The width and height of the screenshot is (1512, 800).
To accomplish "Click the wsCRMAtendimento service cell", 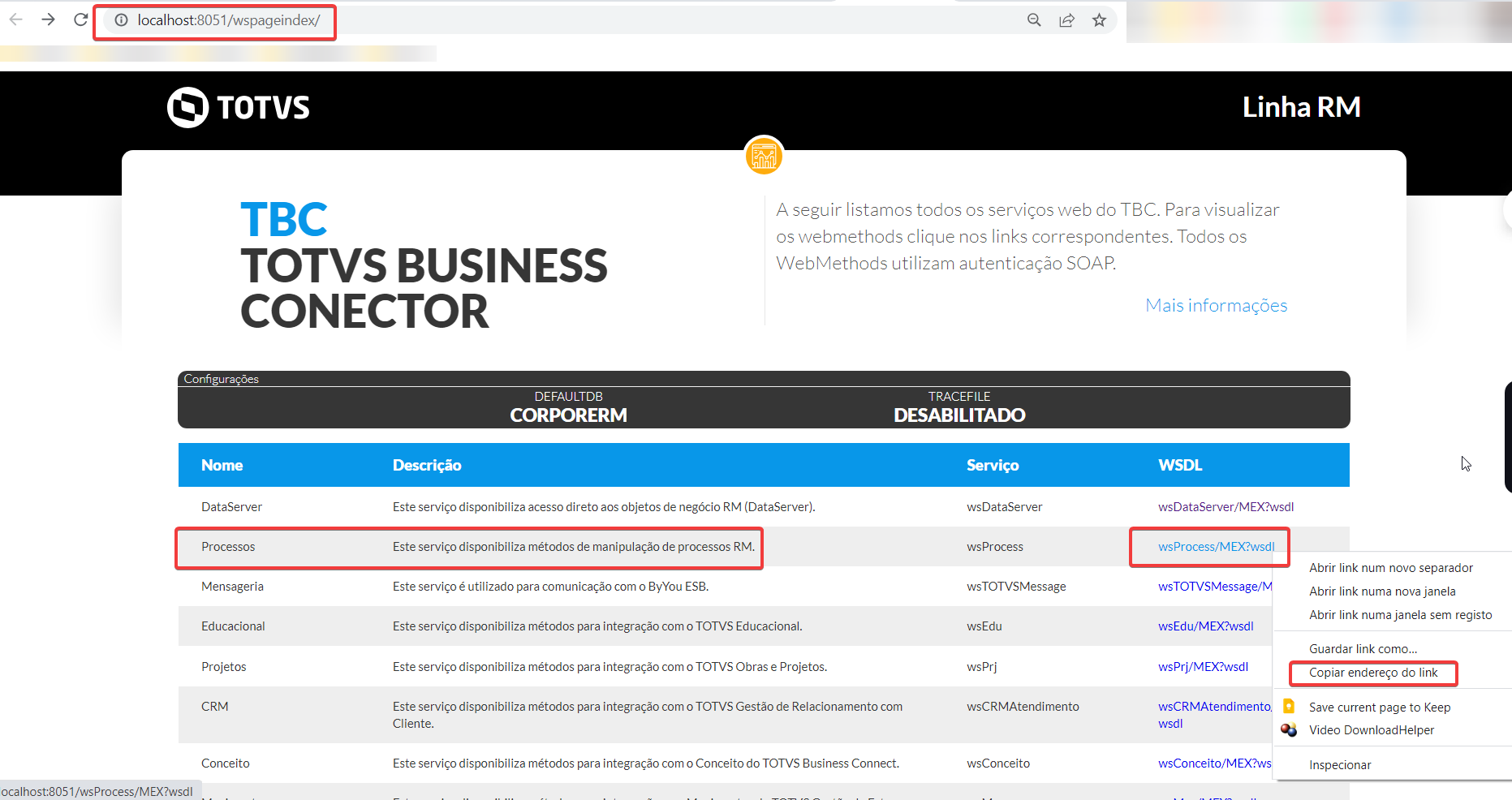I will [1023, 706].
